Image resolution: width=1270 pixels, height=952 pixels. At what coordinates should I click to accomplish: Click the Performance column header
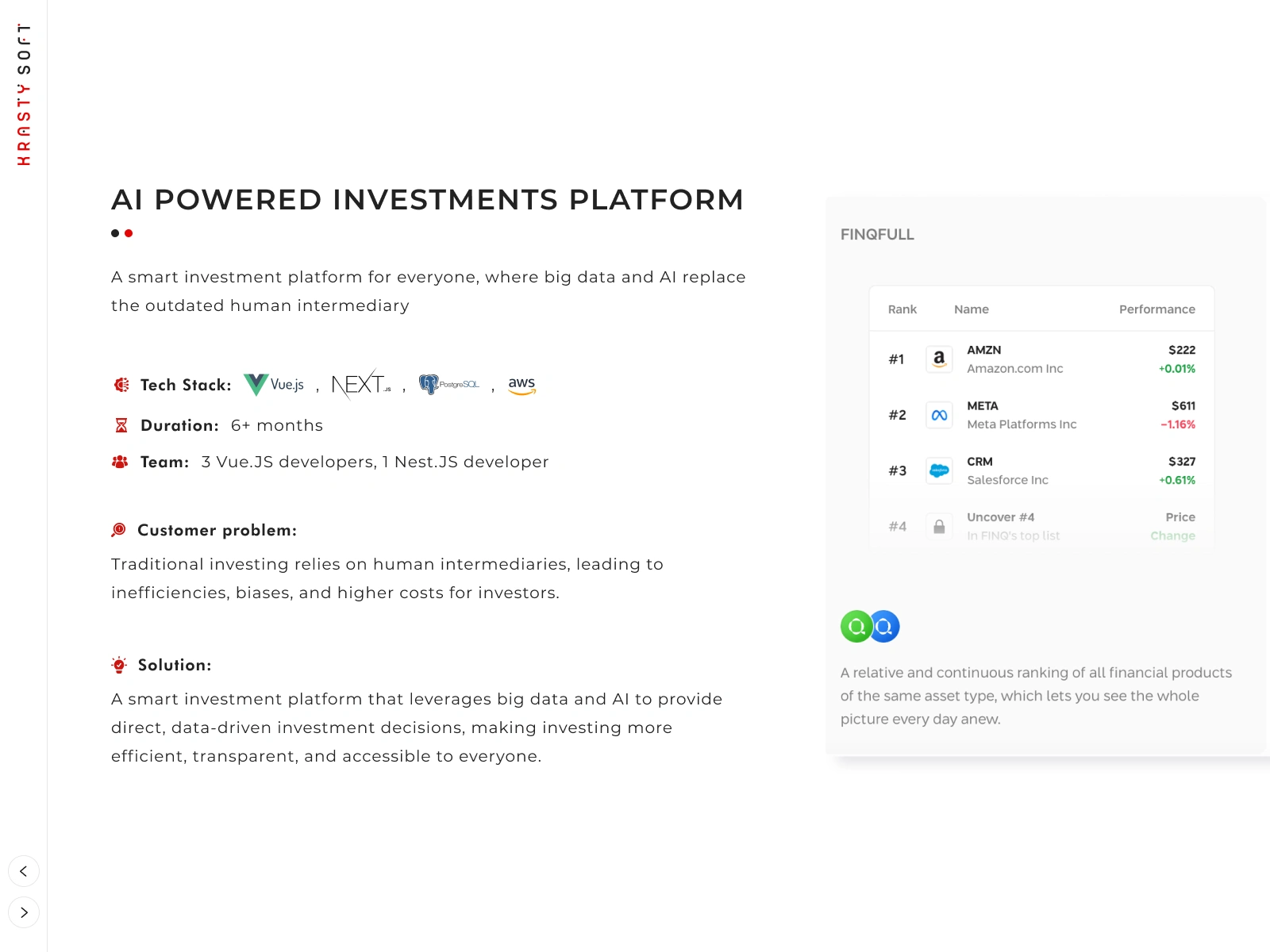(x=1156, y=309)
